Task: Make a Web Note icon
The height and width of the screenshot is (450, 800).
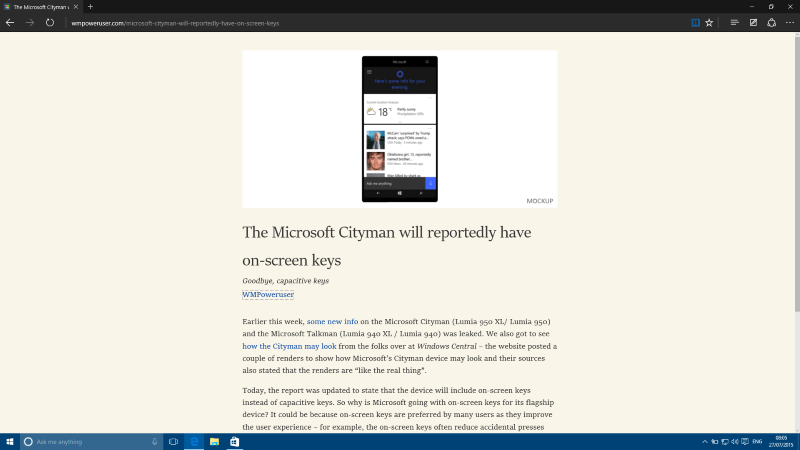Action: [x=753, y=22]
